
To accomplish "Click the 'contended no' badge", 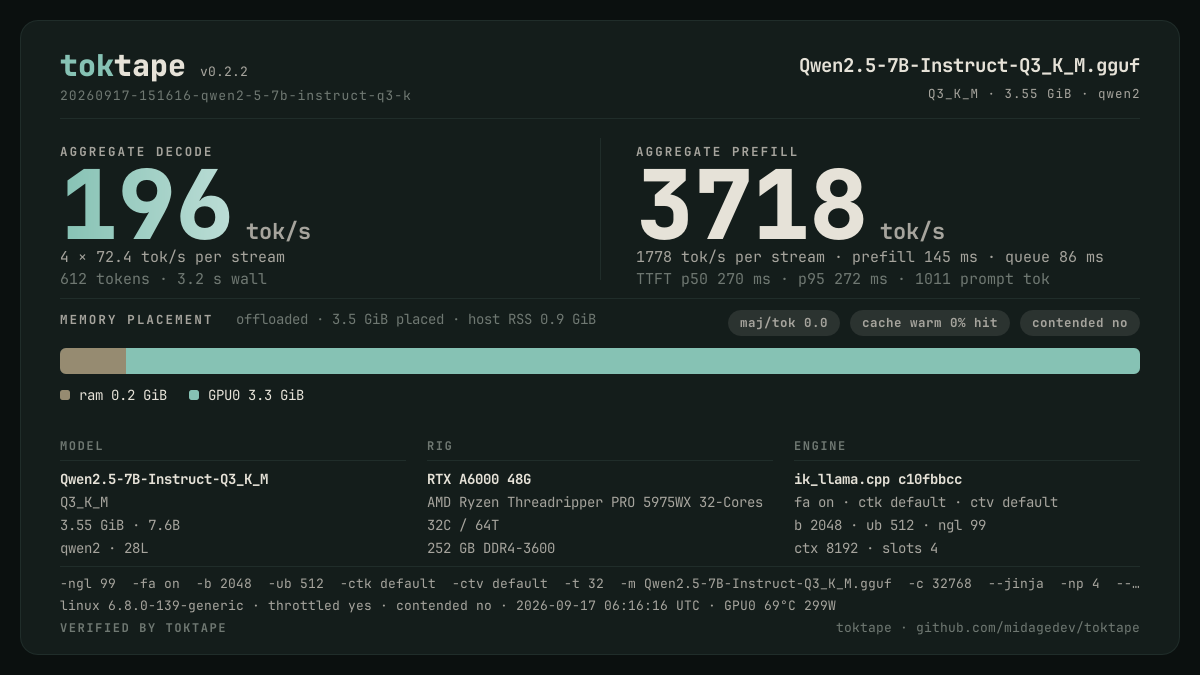I will 1080,323.
